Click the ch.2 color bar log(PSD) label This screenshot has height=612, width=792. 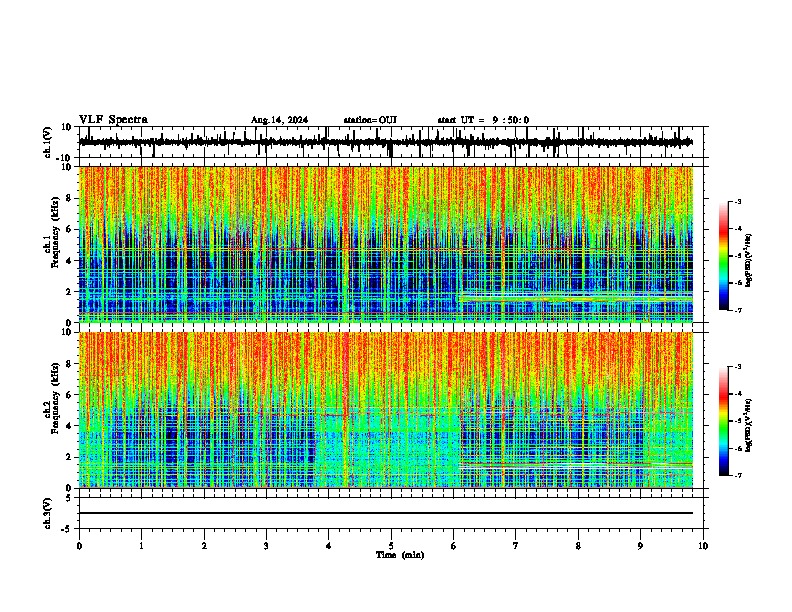click(749, 425)
